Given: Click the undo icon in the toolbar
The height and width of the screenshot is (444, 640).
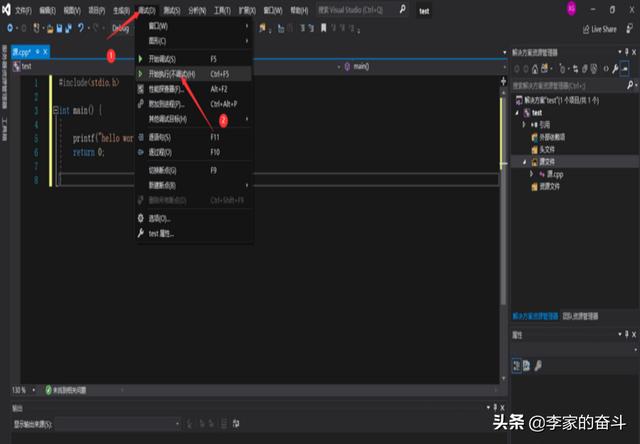Looking at the screenshot, I should tap(81, 28).
